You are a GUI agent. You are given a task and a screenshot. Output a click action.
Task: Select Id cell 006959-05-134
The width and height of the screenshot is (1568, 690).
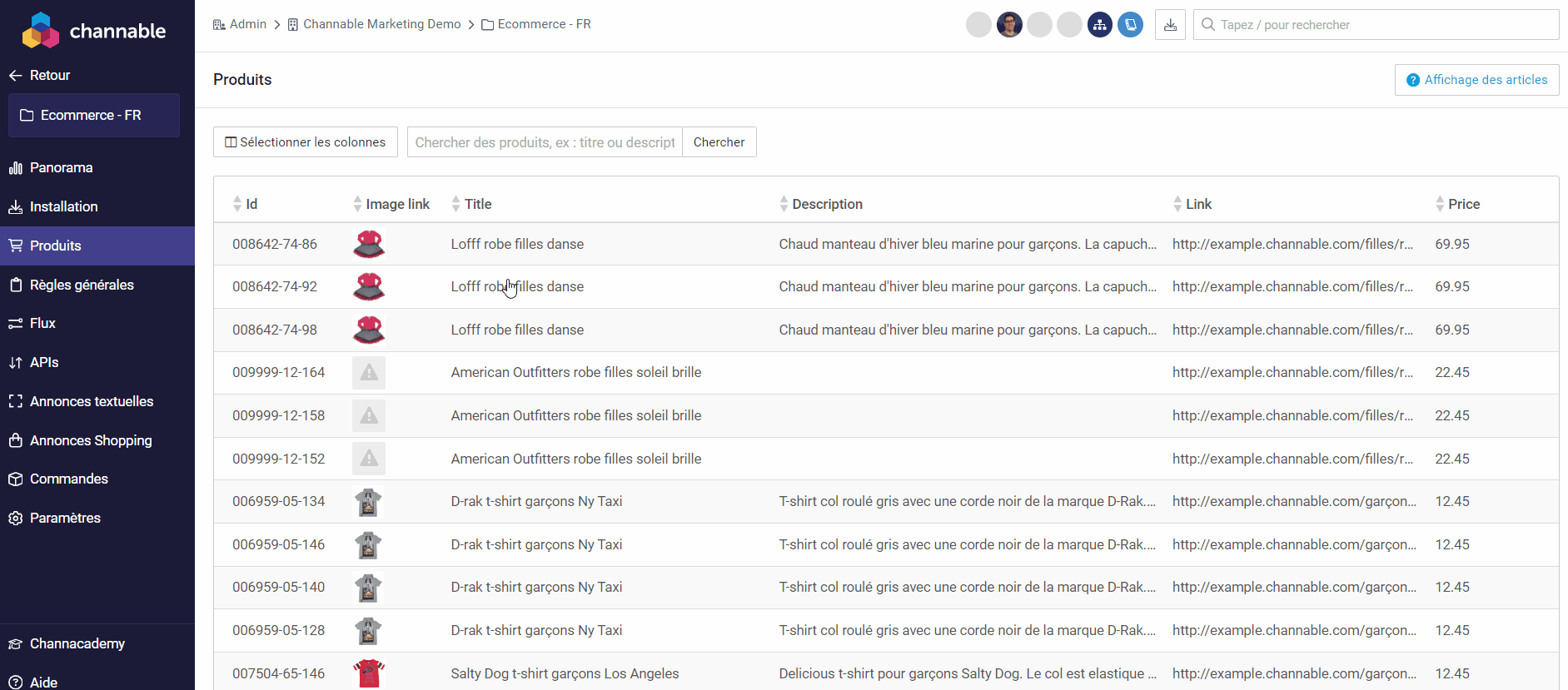click(279, 501)
